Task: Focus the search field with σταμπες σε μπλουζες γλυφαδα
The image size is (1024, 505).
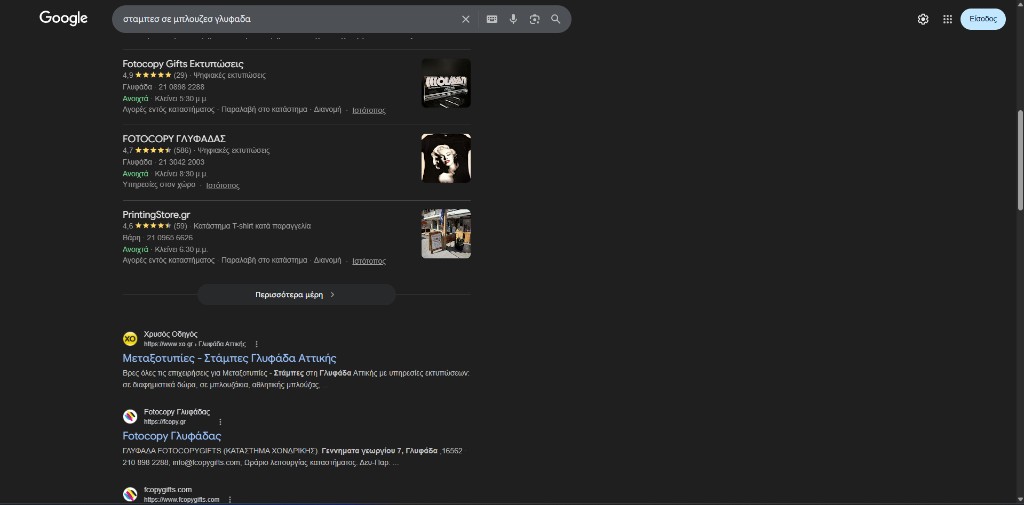Action: (x=287, y=20)
